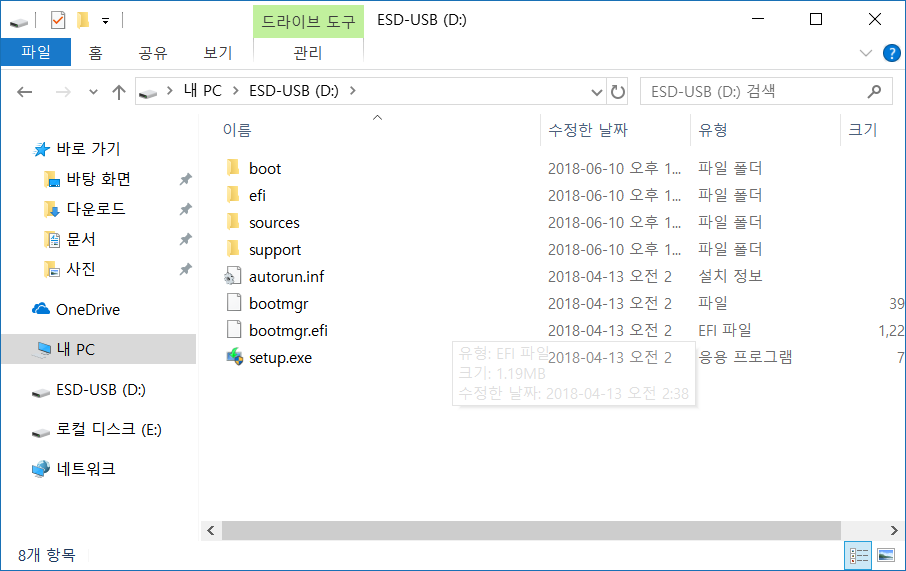Open the recent locations dropdown

coord(93,92)
